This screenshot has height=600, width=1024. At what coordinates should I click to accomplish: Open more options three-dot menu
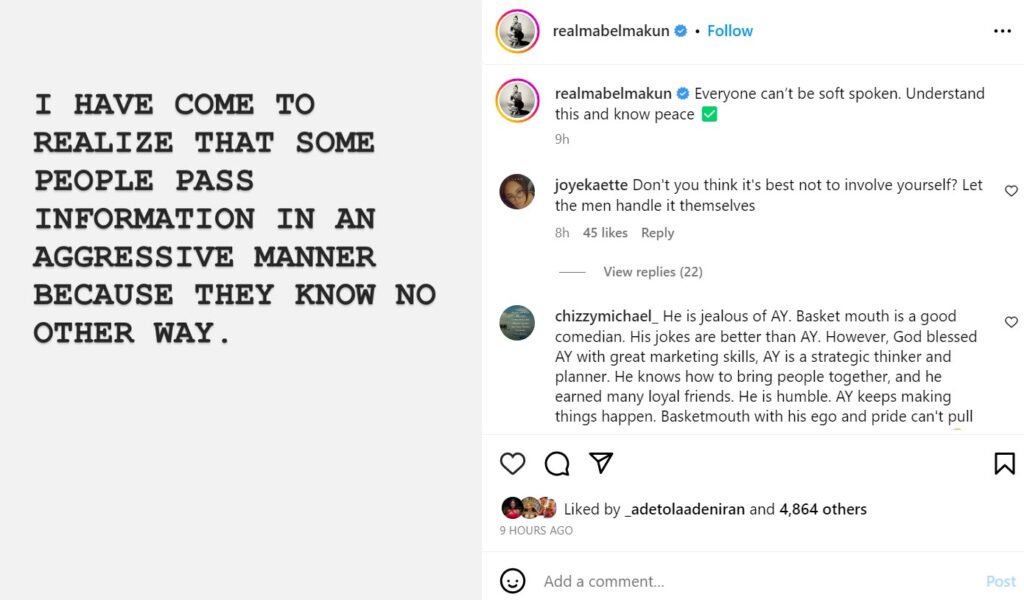click(x=1002, y=31)
